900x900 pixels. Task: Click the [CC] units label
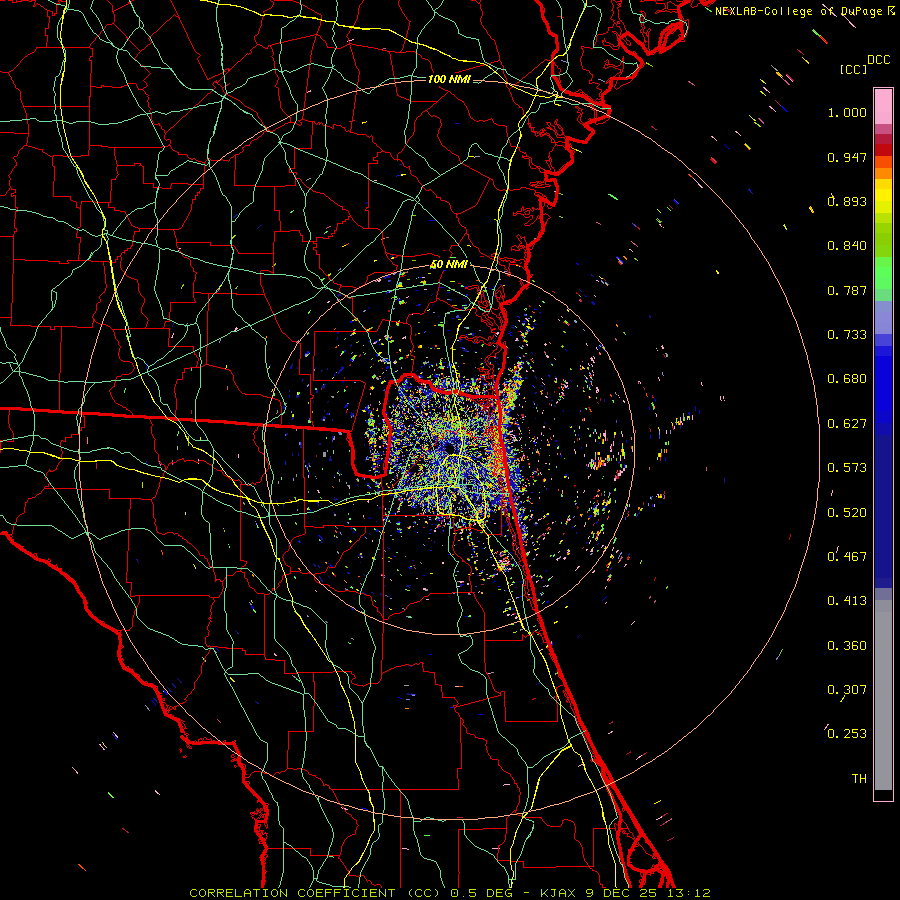point(853,69)
